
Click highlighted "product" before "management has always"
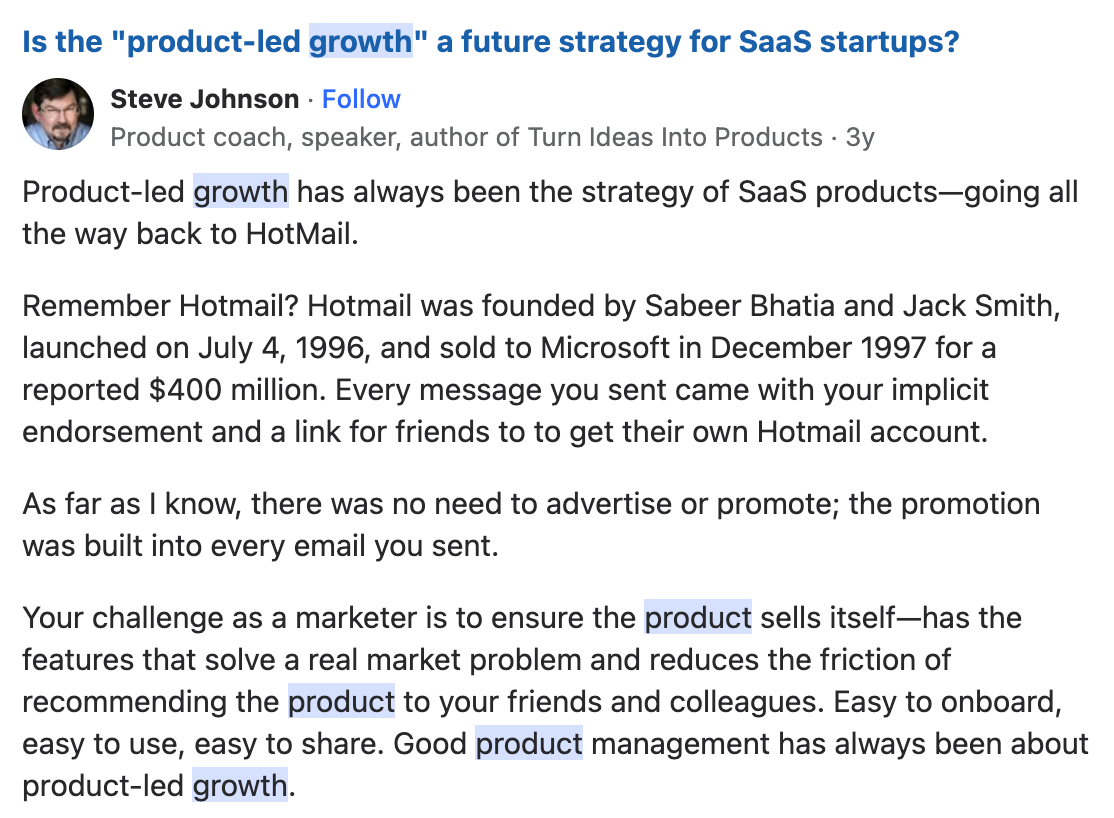tap(529, 744)
